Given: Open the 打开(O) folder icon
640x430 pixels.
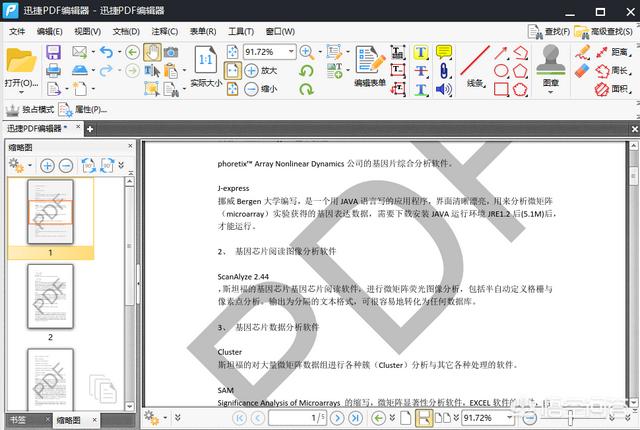Looking at the screenshot, I should coord(21,61).
